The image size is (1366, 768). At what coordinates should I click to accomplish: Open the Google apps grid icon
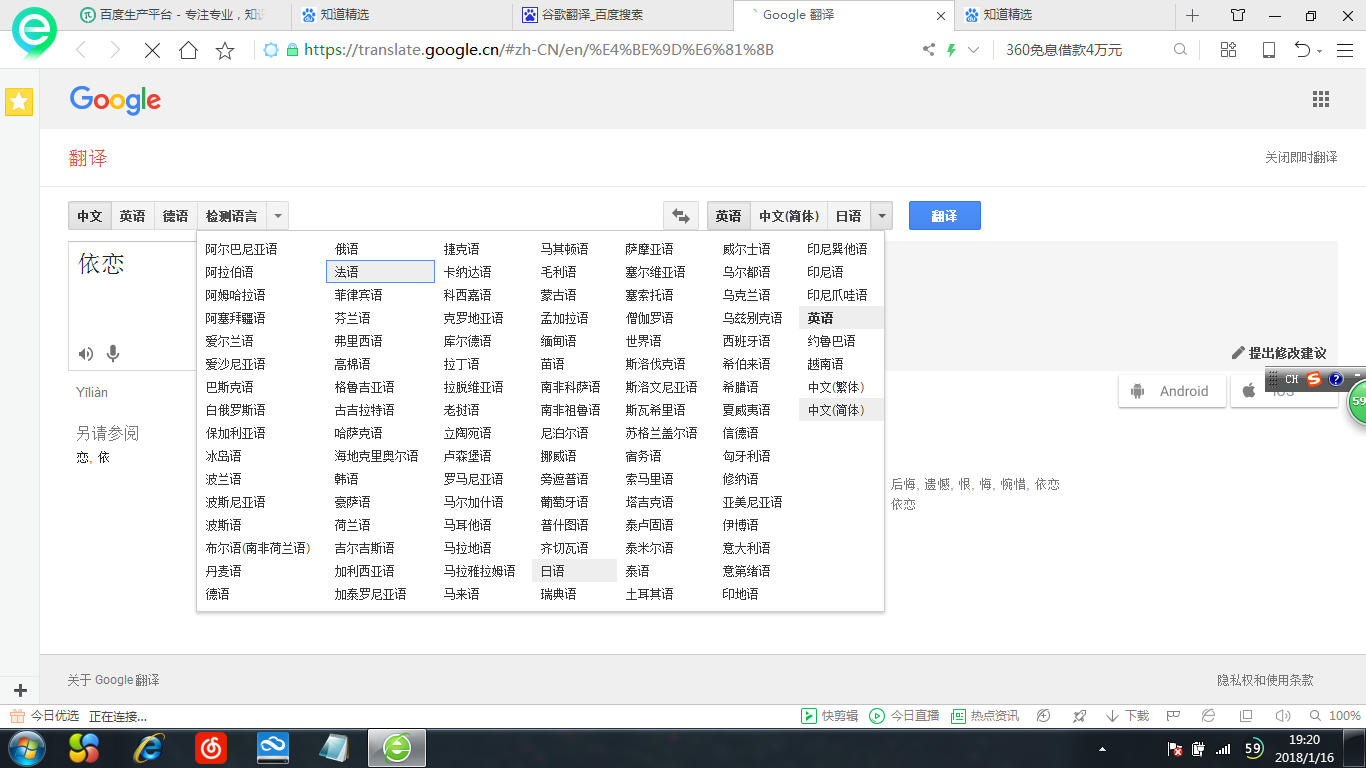tap(1321, 99)
